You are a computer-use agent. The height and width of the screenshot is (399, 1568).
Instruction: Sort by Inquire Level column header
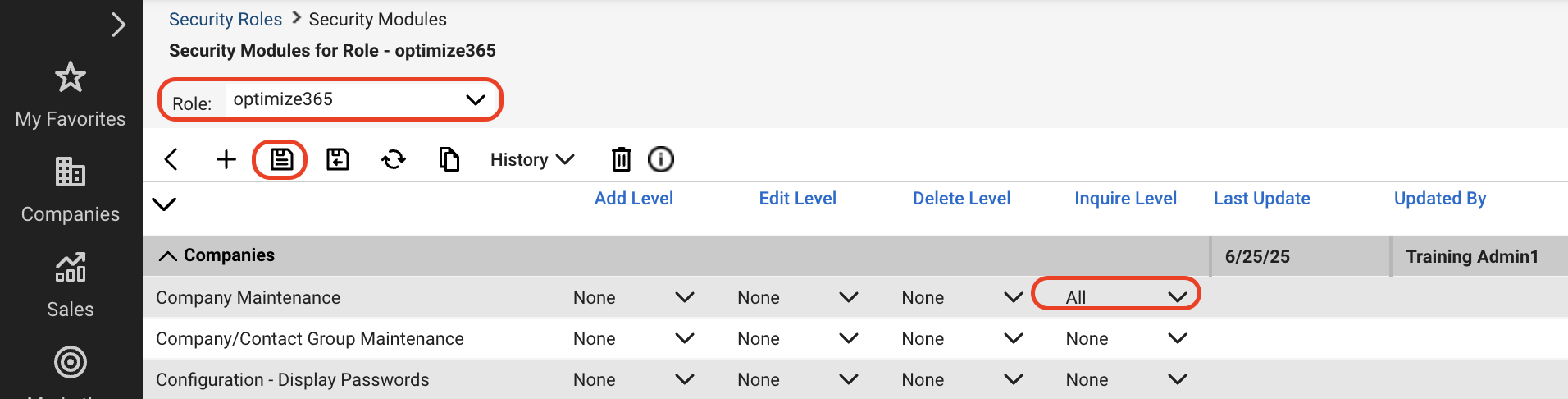(x=1125, y=198)
